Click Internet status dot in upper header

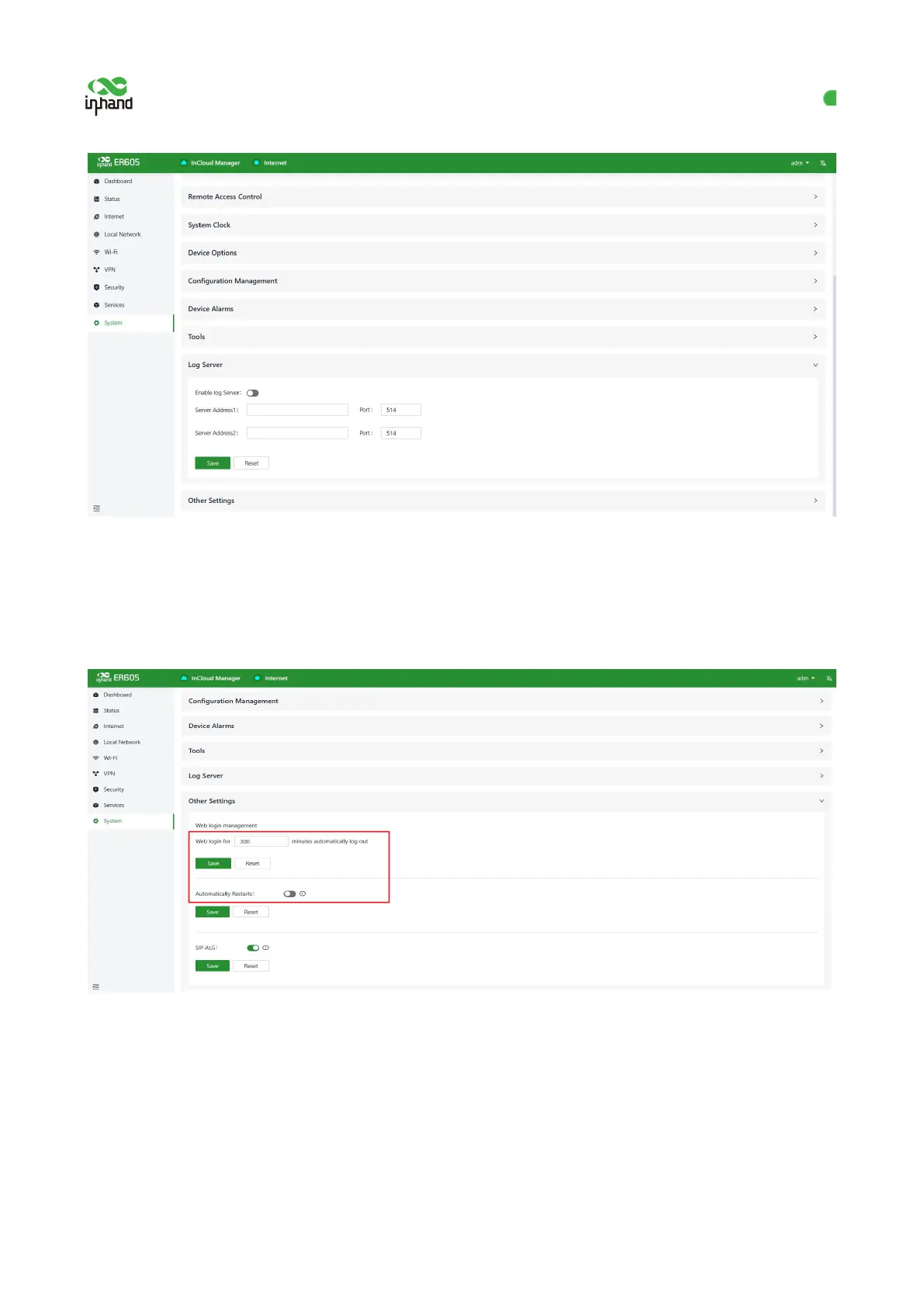coord(257,163)
